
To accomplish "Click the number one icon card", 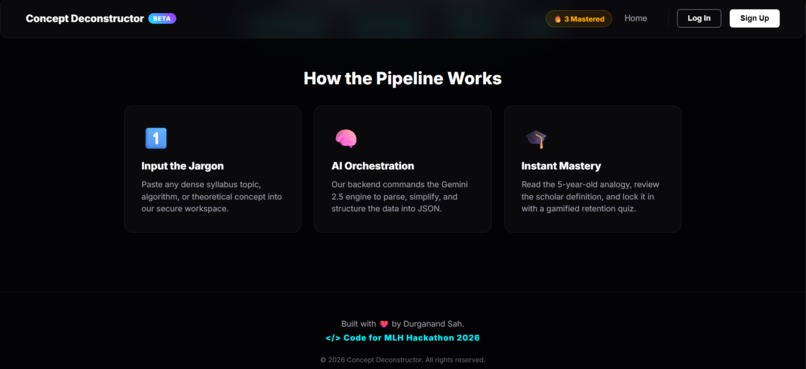I will coord(156,138).
